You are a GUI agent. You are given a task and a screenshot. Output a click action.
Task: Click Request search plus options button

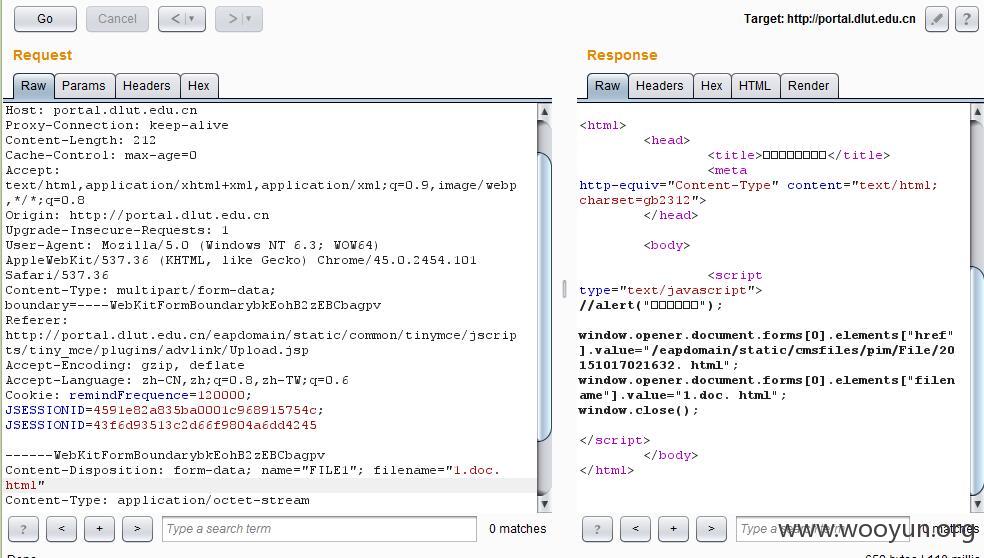(99, 529)
